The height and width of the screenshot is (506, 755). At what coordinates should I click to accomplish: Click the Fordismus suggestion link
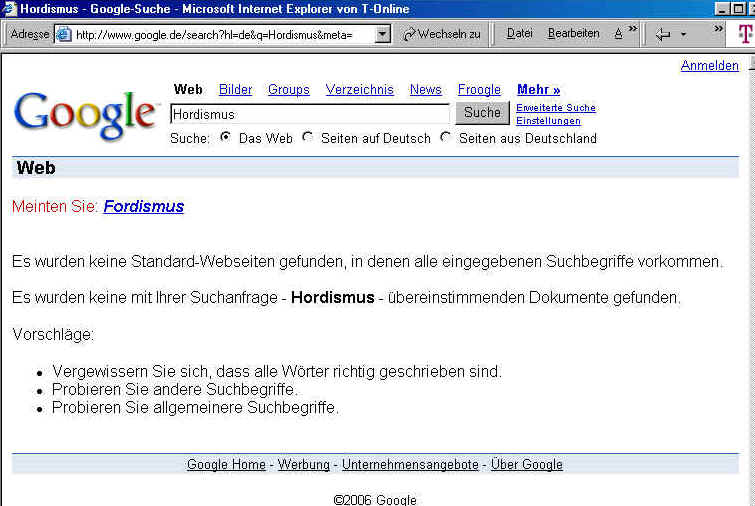point(143,207)
